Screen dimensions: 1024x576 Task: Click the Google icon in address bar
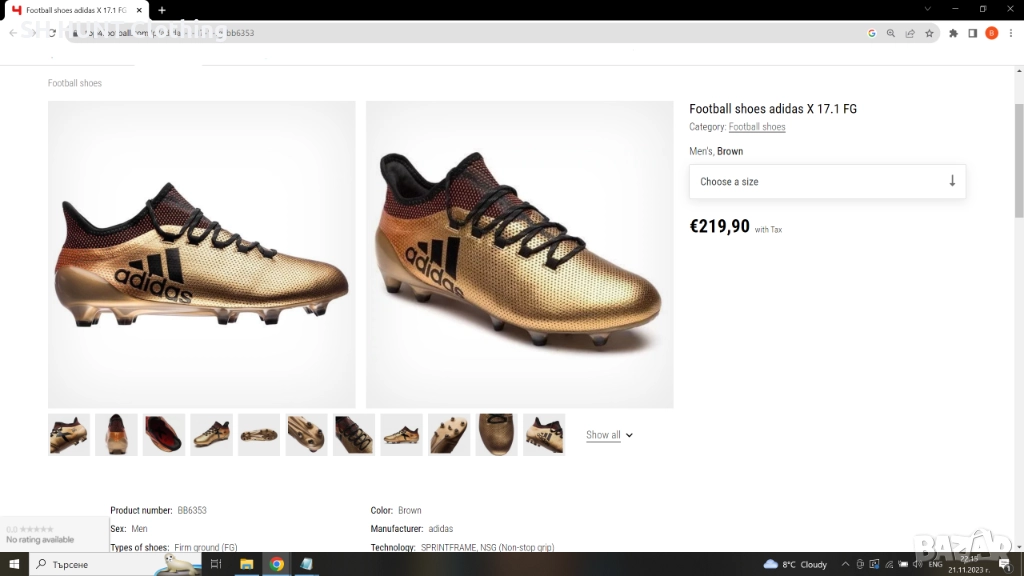(871, 33)
